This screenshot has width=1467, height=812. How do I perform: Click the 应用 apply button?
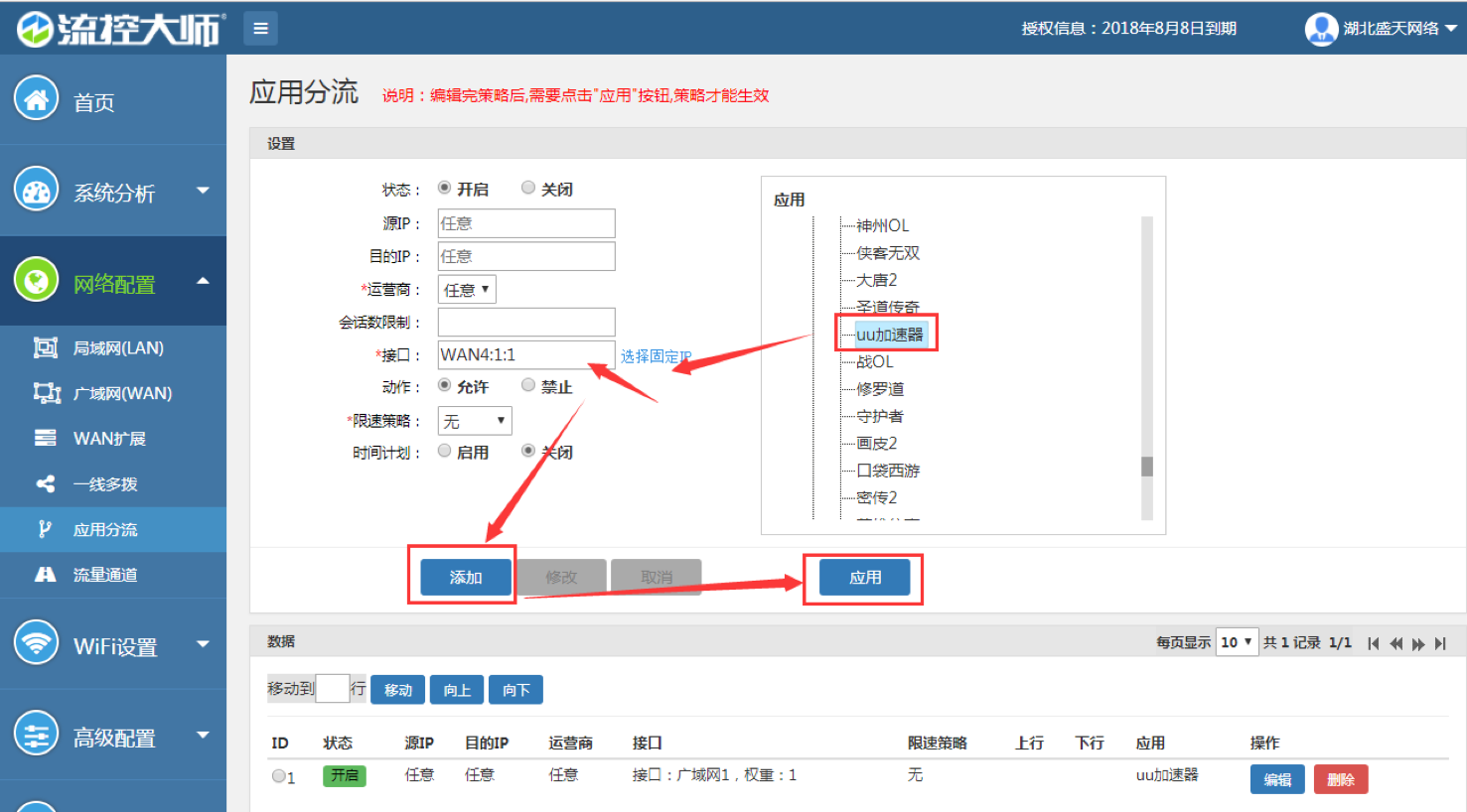[x=865, y=577]
